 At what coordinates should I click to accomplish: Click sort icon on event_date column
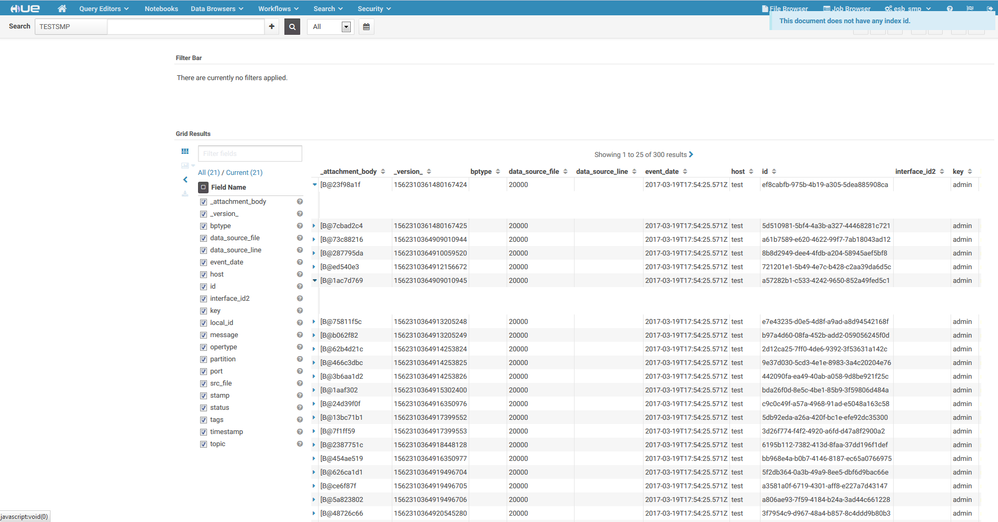pyautogui.click(x=685, y=172)
